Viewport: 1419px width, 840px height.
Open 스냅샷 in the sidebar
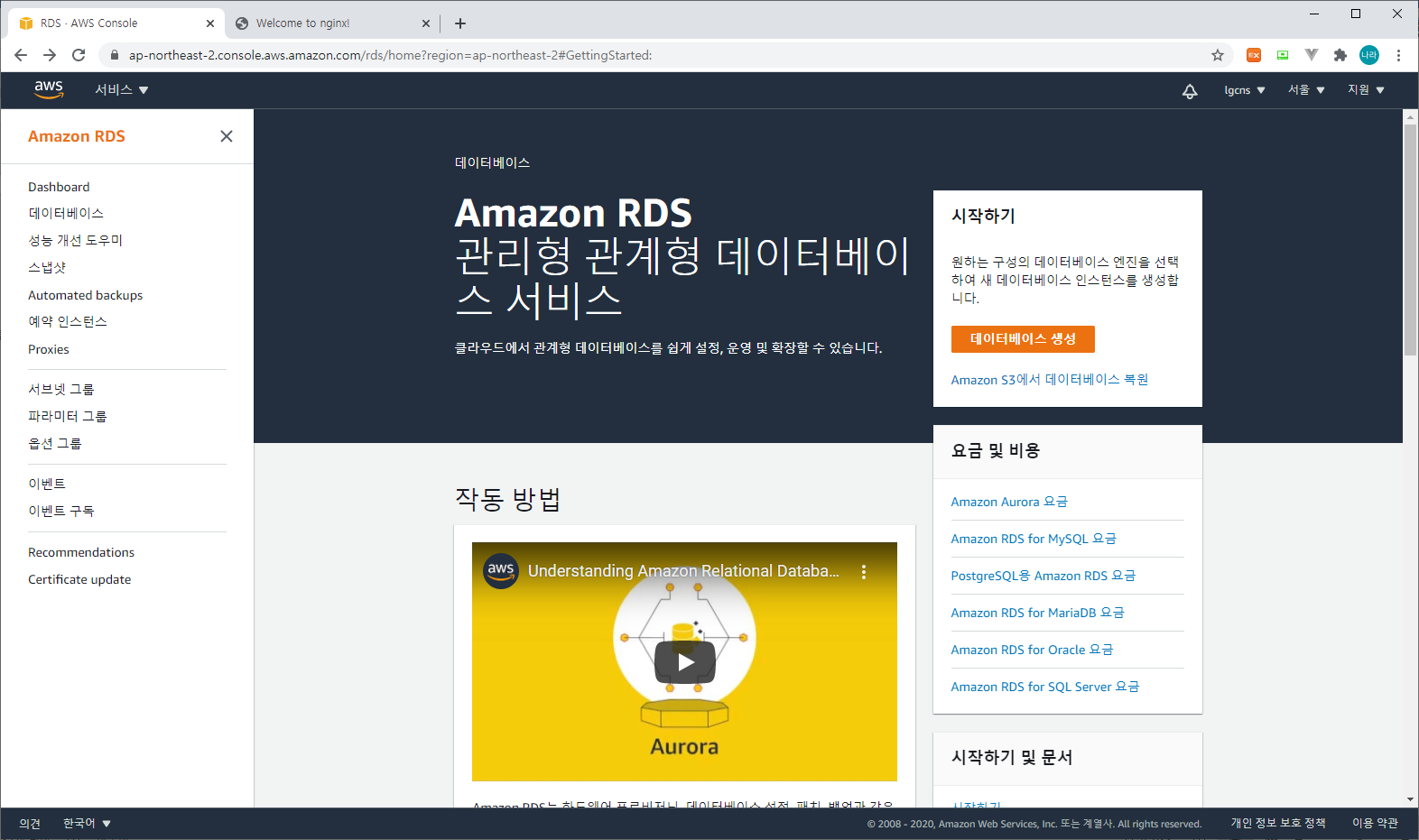coord(47,267)
